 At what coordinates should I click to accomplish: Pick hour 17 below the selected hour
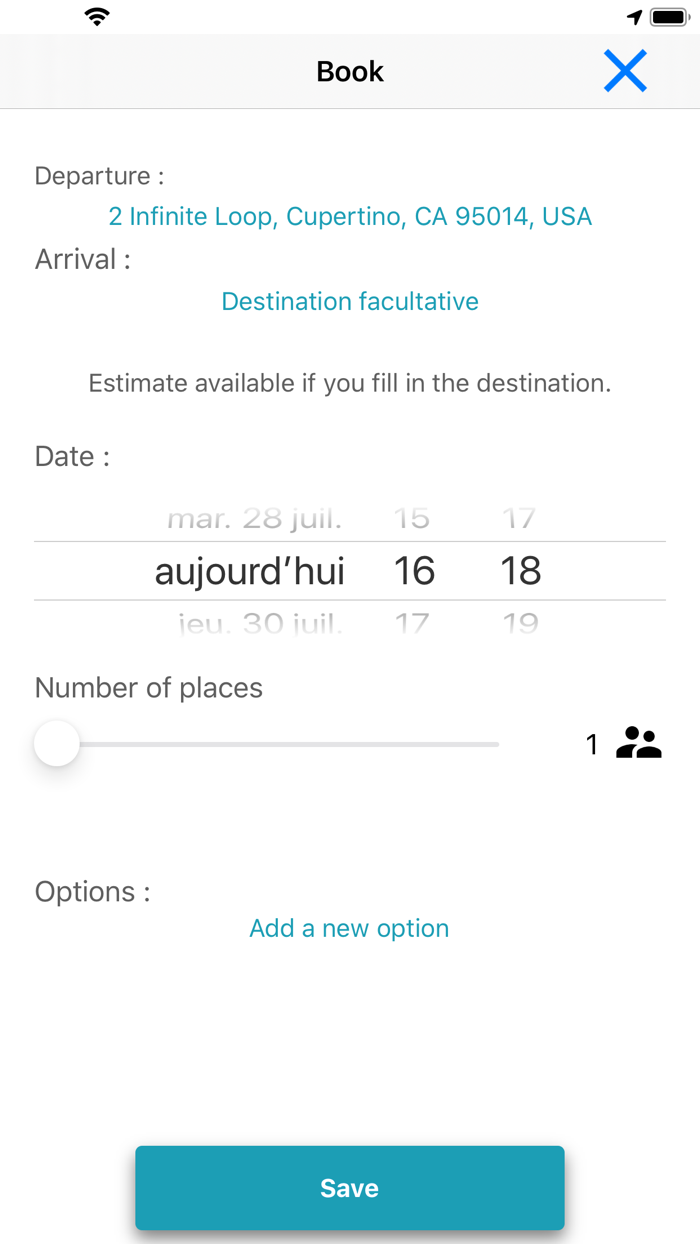click(412, 624)
